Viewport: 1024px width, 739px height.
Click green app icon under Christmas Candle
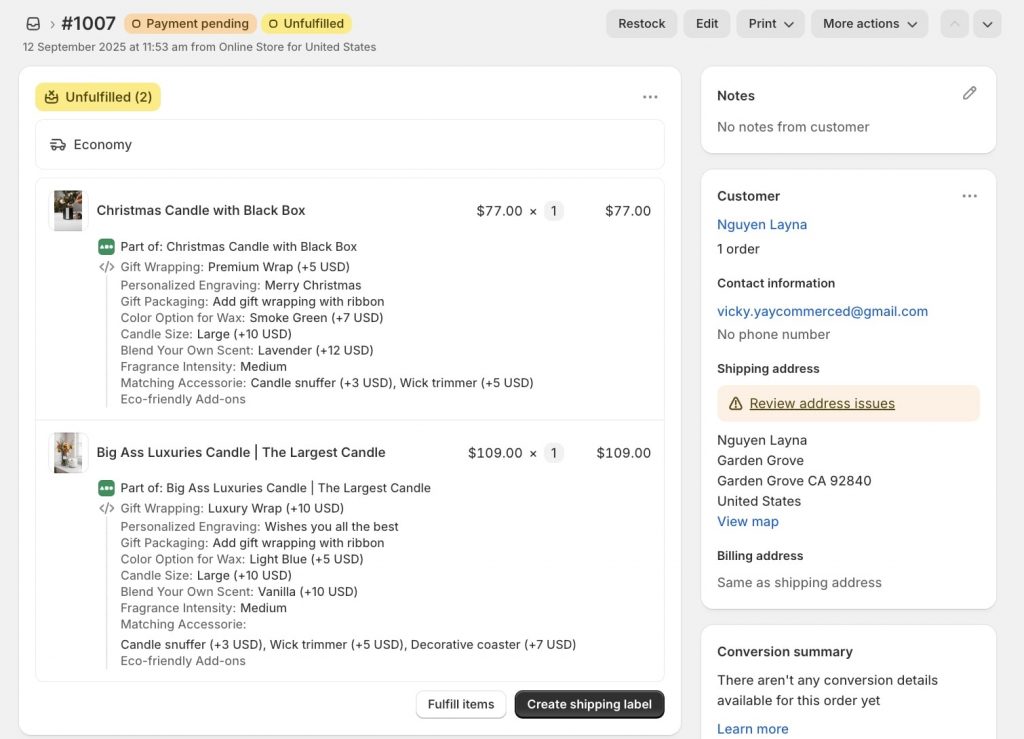[x=106, y=247]
